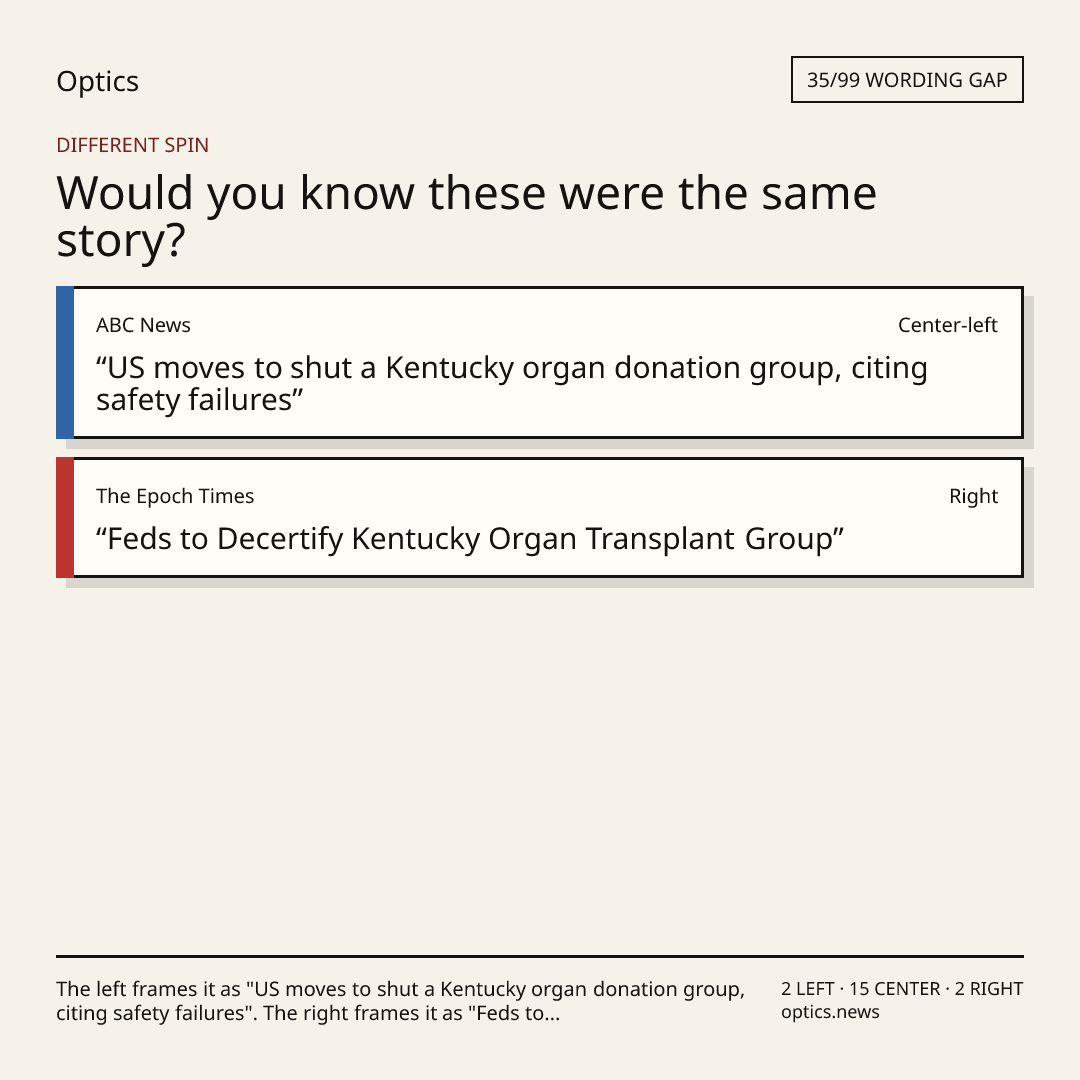Select the DIFFERENT SPIN label
Image resolution: width=1080 pixels, height=1080 pixels.
click(x=132, y=145)
